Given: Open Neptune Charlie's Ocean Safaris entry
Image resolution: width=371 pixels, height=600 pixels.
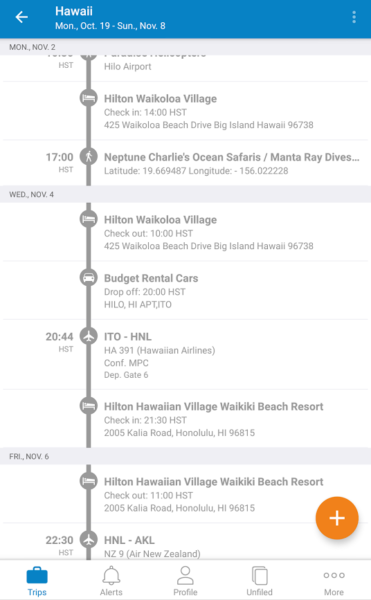Looking at the screenshot, I should click(186, 163).
